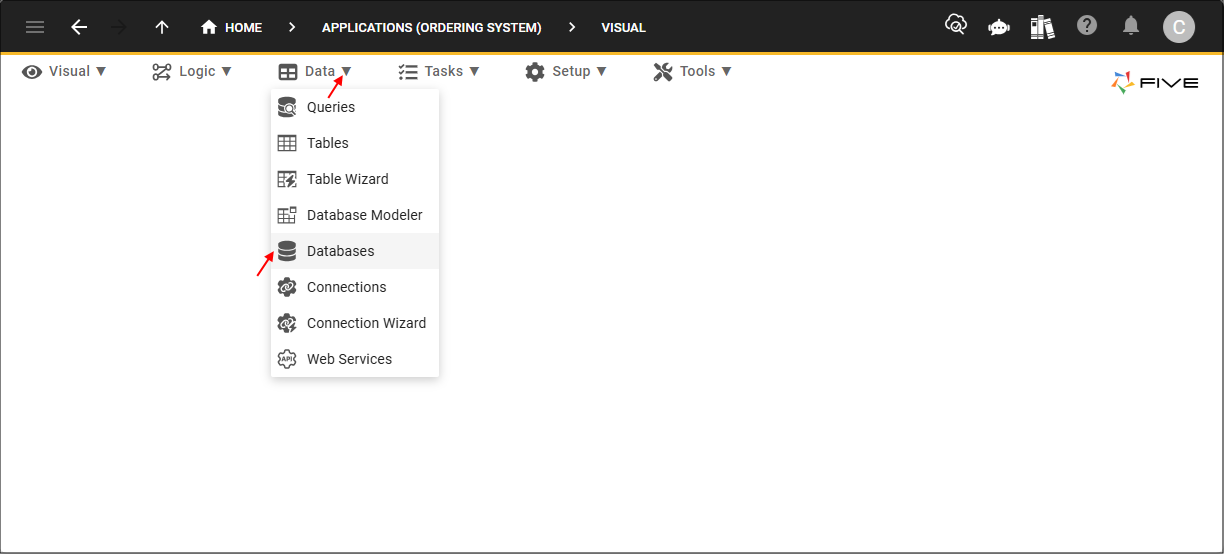1224x554 pixels.
Task: Click the house icon beside HOME
Action: coord(209,27)
